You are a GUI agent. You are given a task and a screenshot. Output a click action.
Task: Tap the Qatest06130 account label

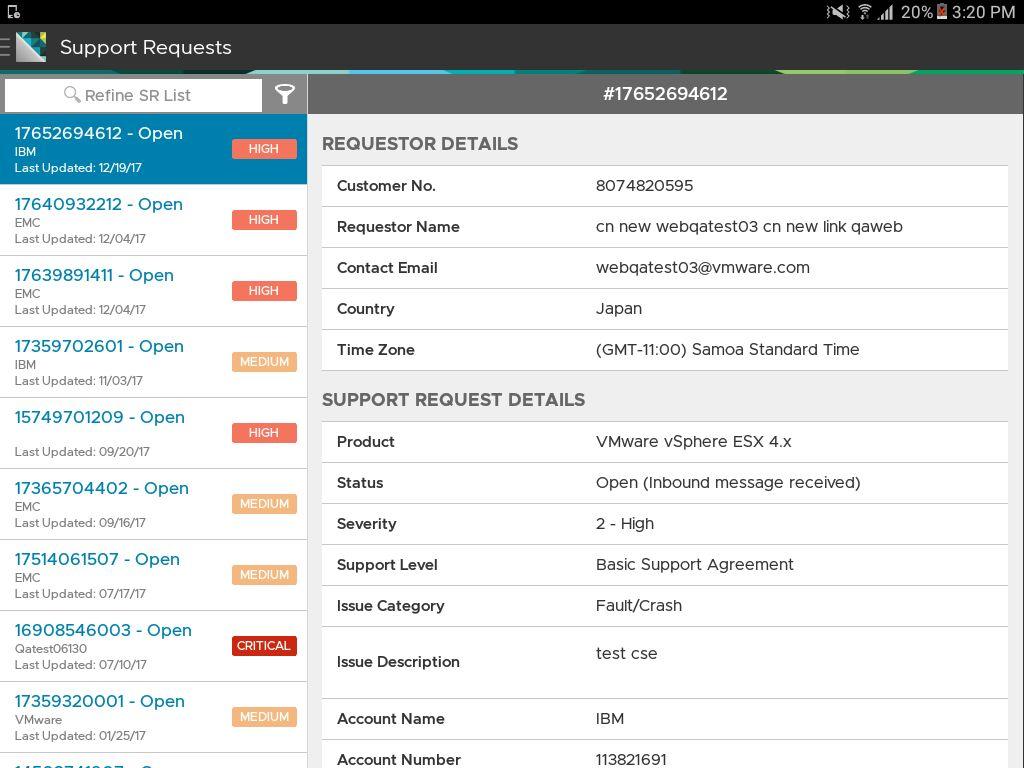tap(50, 648)
